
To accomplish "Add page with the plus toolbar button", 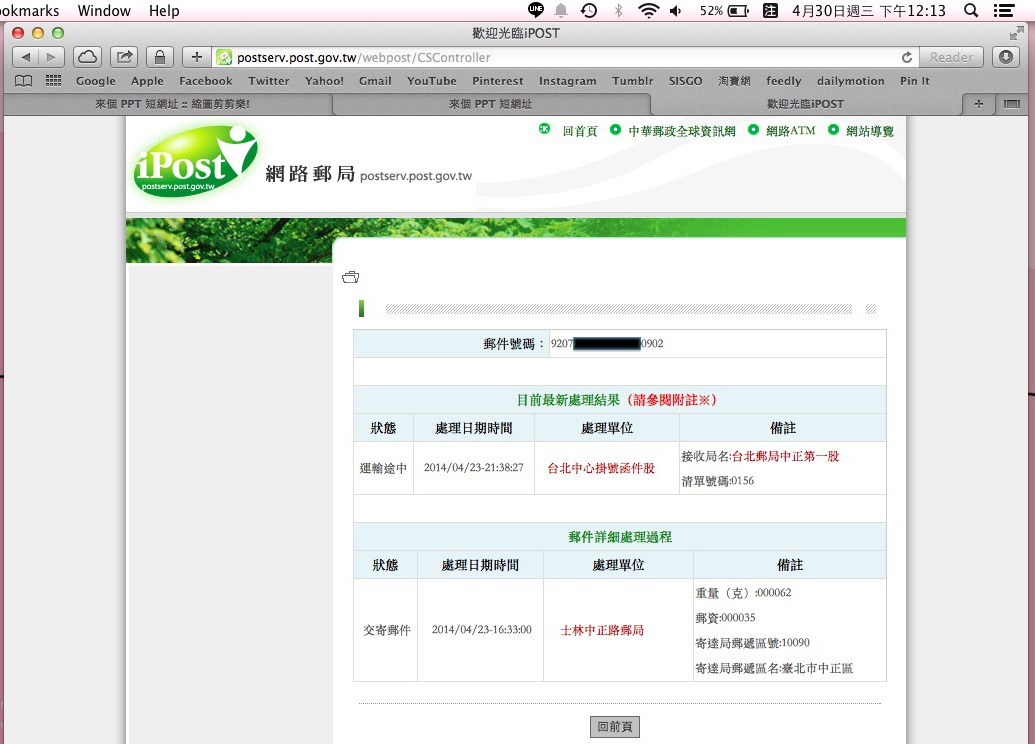I will (197, 57).
